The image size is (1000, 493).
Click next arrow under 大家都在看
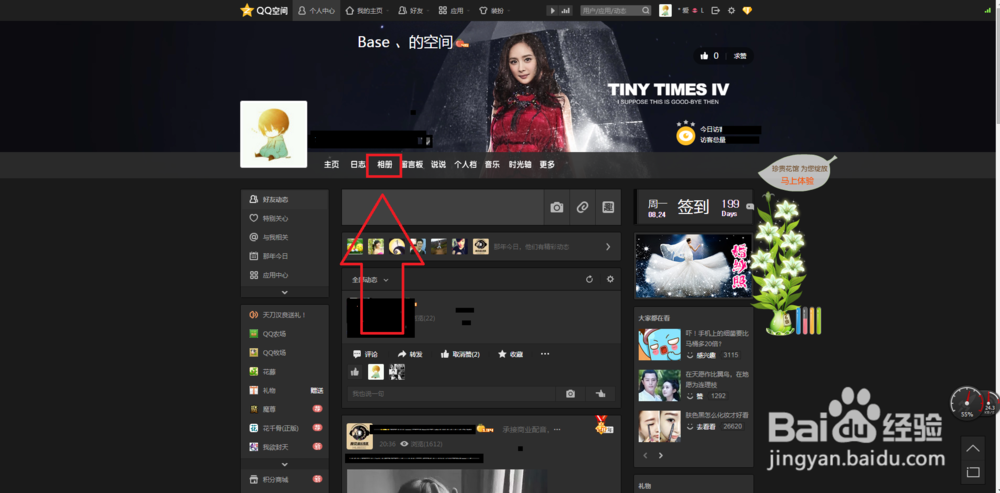click(661, 455)
